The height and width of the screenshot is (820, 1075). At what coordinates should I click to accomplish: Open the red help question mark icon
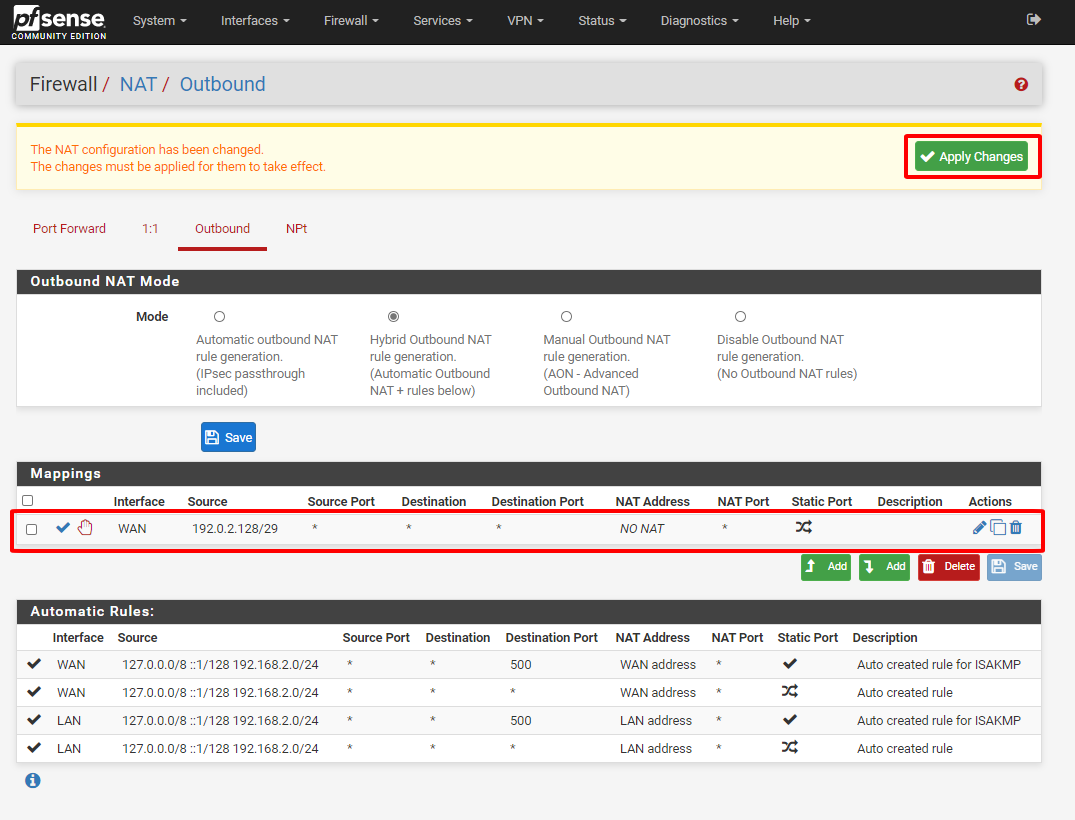[x=1021, y=84]
